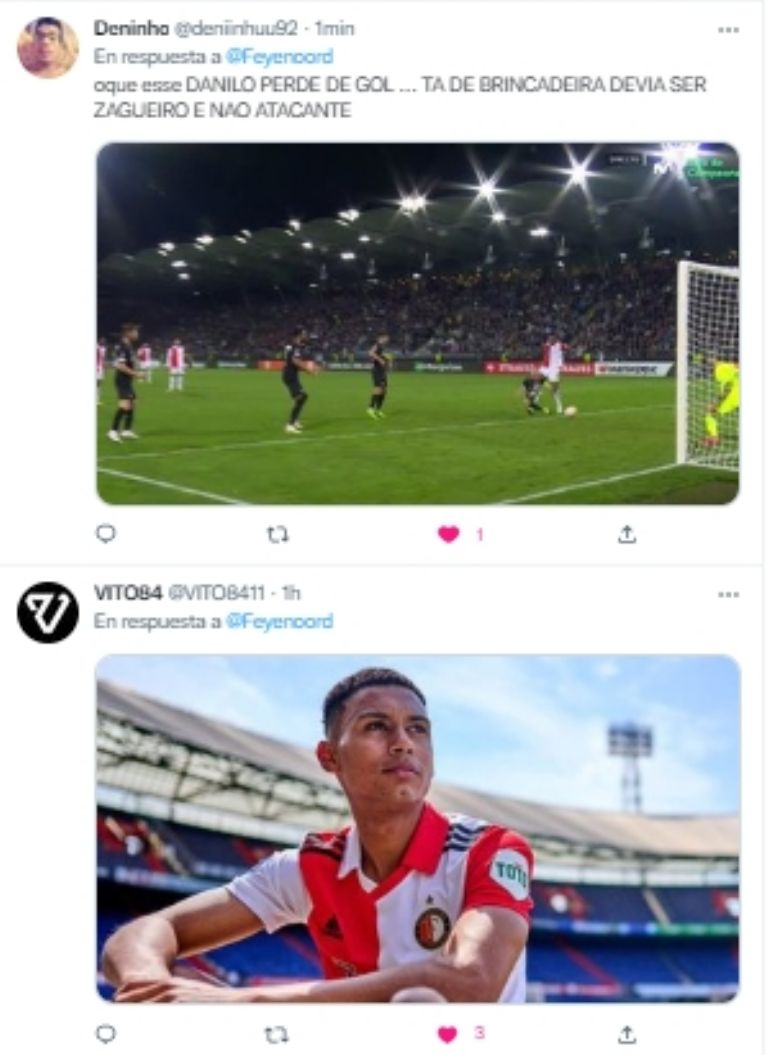Unlike Deninho's tweet with heart icon

click(449, 534)
